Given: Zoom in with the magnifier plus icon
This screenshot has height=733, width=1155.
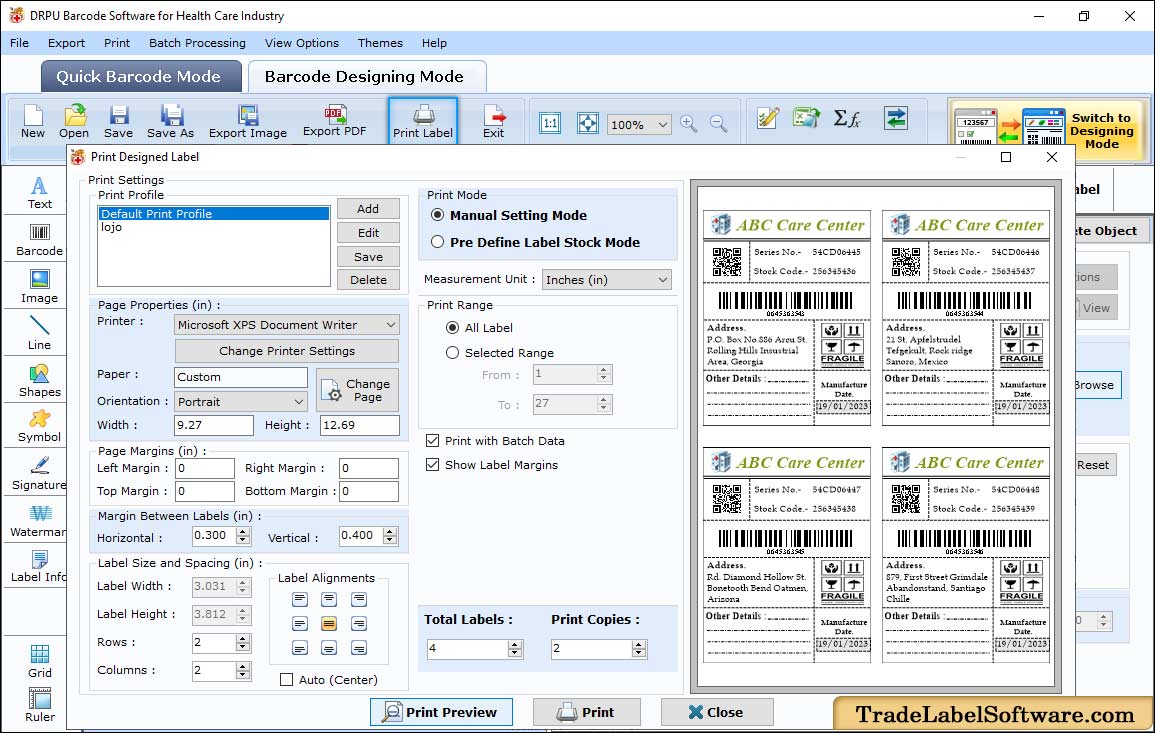Looking at the screenshot, I should (x=689, y=123).
